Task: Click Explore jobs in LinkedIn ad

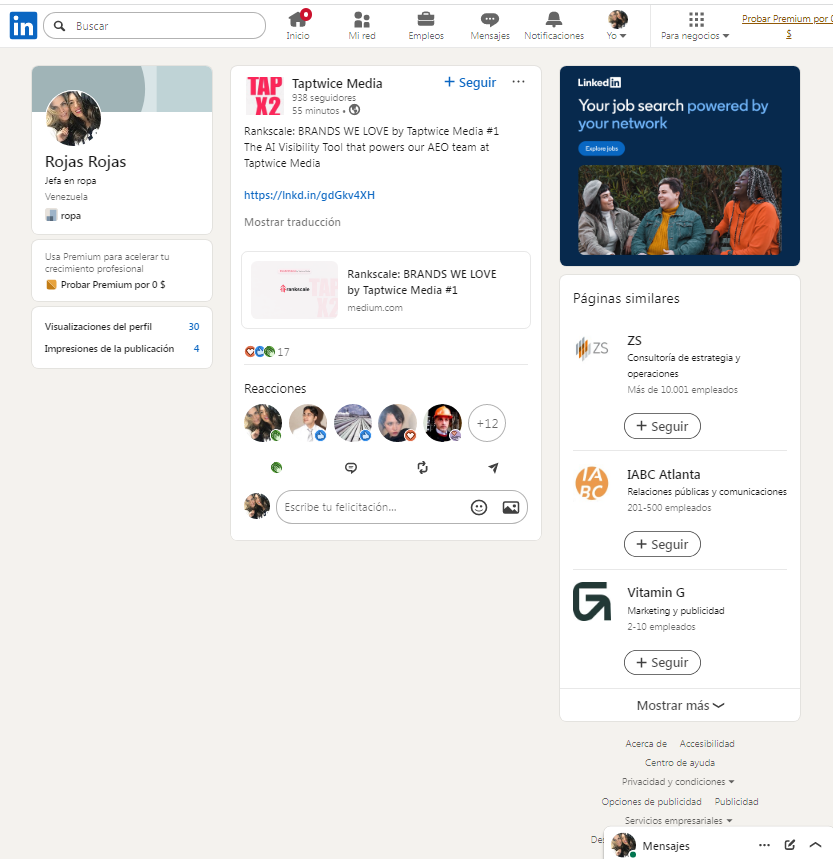Action: (601, 148)
